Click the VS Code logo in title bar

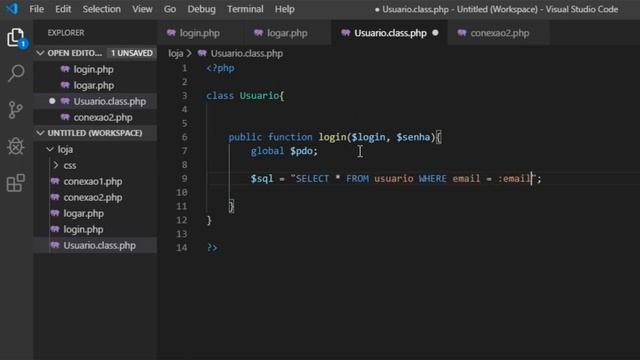[12, 9]
